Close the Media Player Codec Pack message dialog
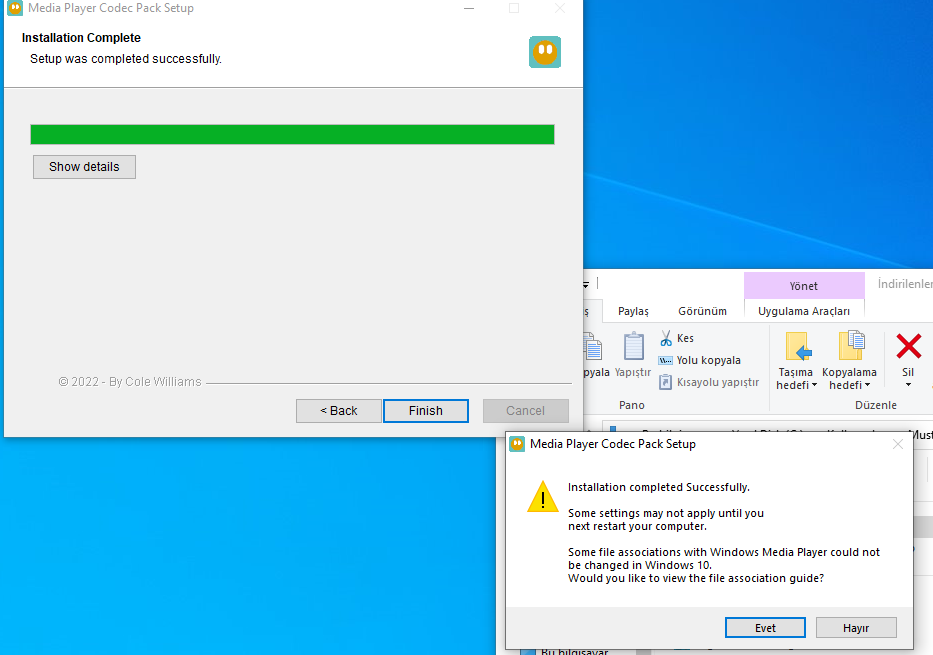The width and height of the screenshot is (933, 655). click(898, 444)
